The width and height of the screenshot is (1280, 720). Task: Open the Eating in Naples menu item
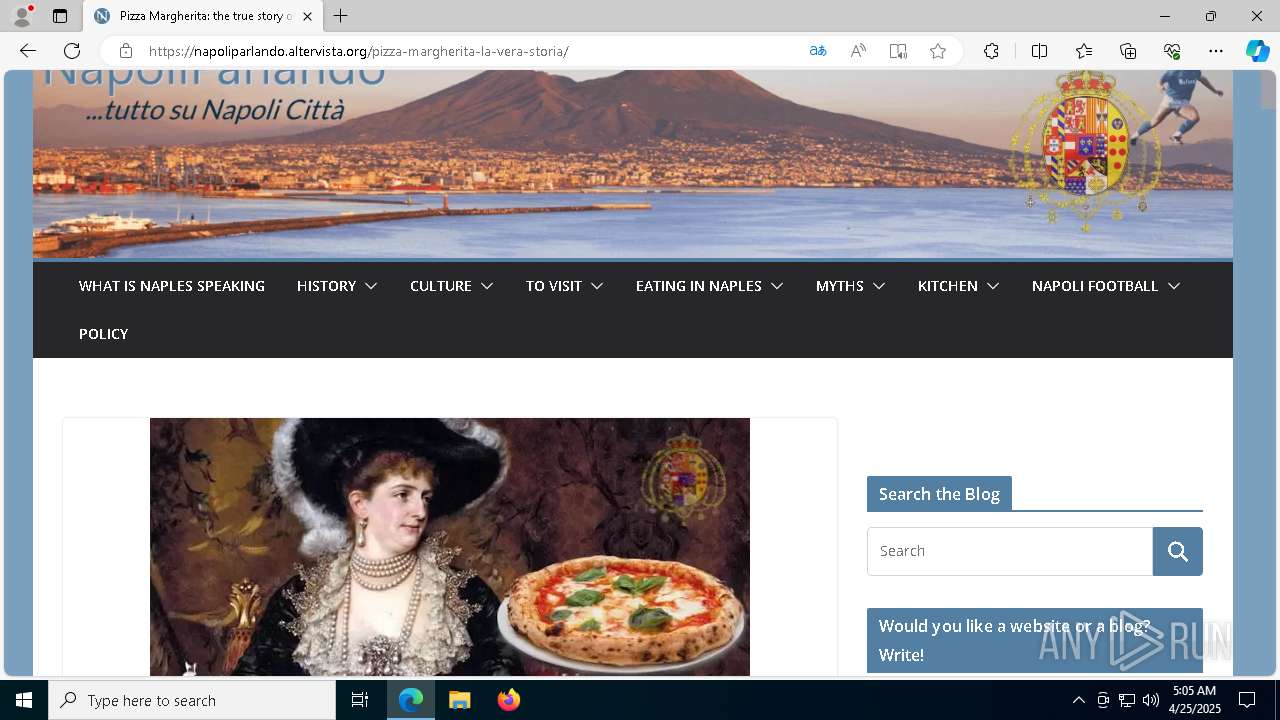coord(699,286)
